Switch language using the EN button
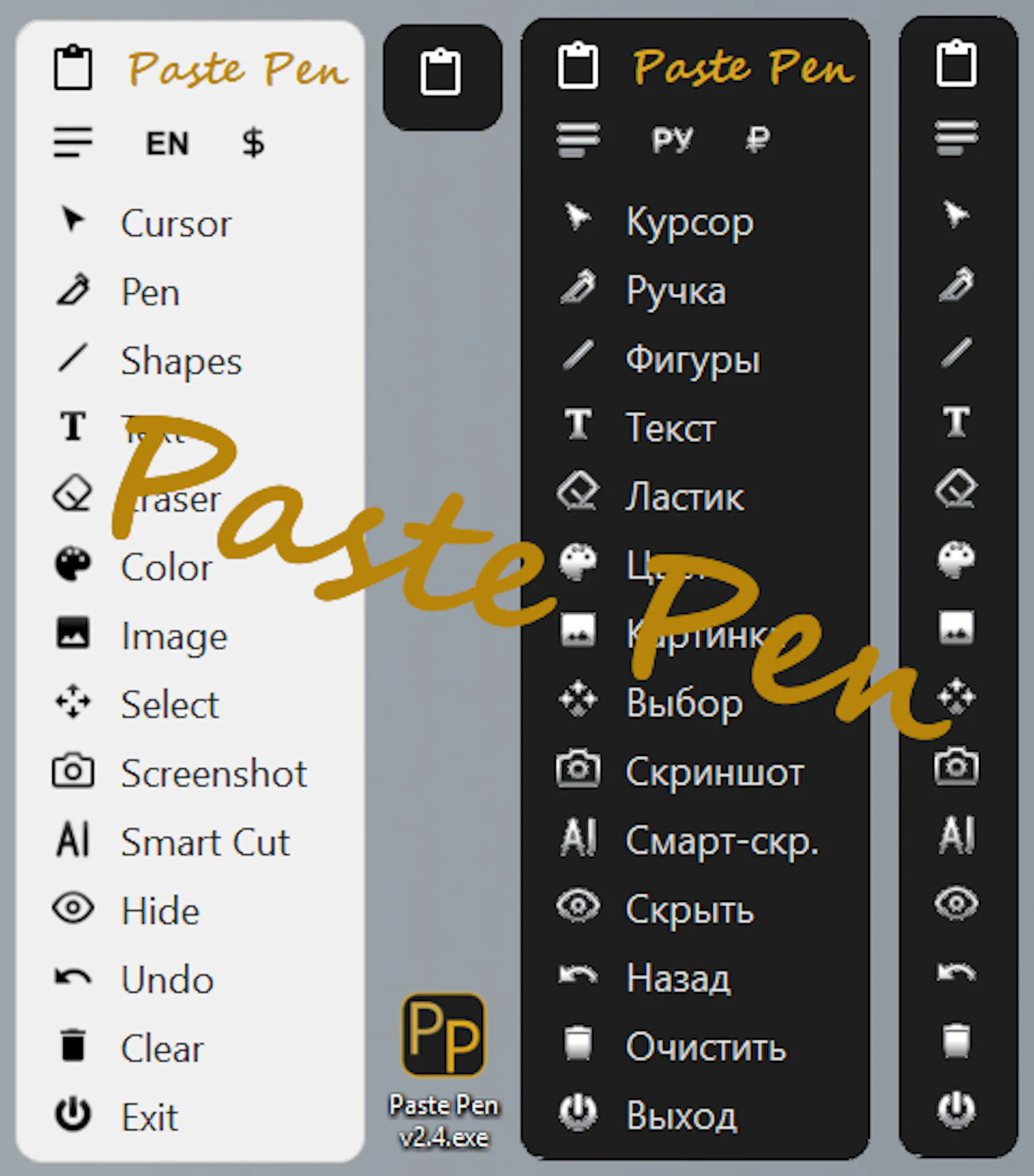 coord(167,143)
